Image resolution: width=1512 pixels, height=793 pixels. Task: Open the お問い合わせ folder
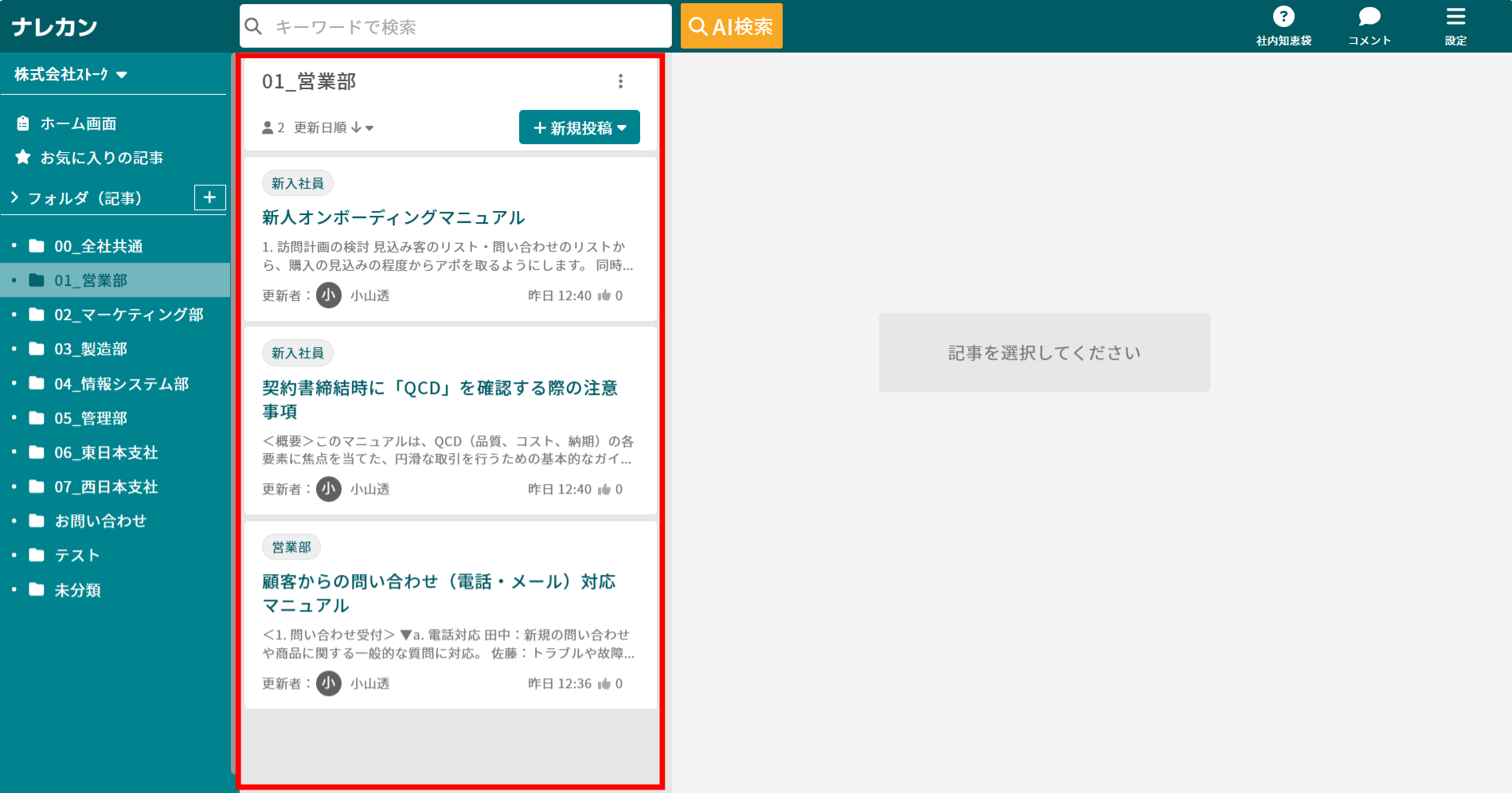pyautogui.click(x=100, y=521)
